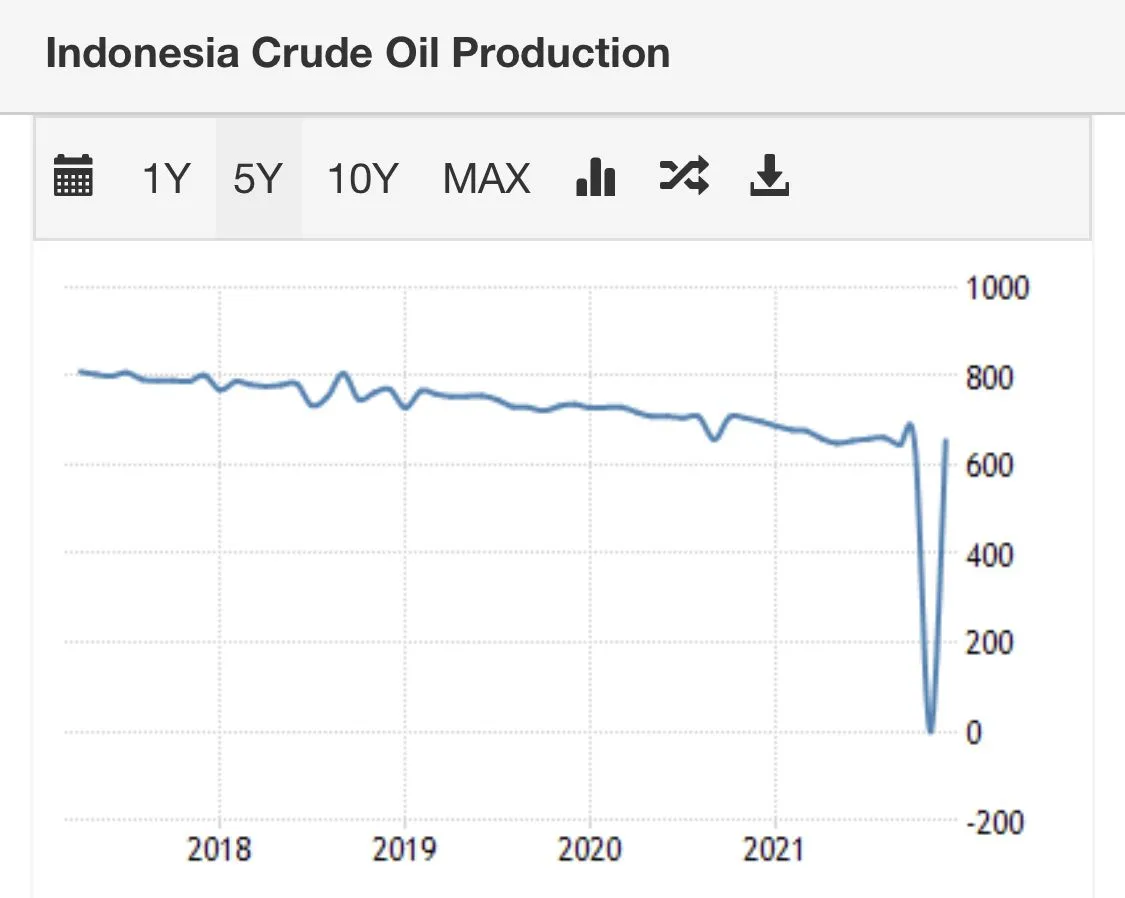The width and height of the screenshot is (1125, 898).
Task: Click the 200 y-axis label
Action: tap(989, 642)
